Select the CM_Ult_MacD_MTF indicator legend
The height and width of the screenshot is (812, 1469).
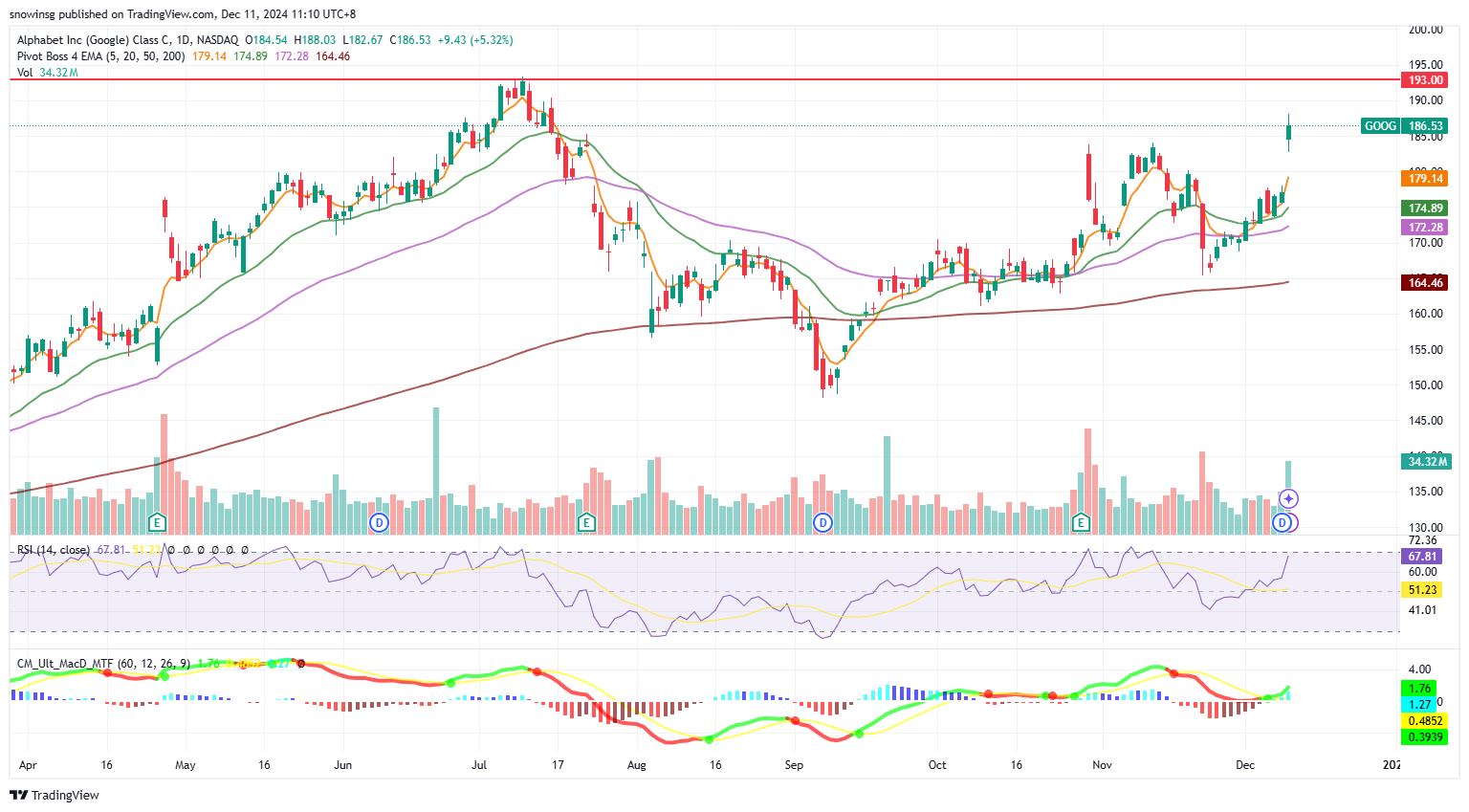click(x=103, y=663)
